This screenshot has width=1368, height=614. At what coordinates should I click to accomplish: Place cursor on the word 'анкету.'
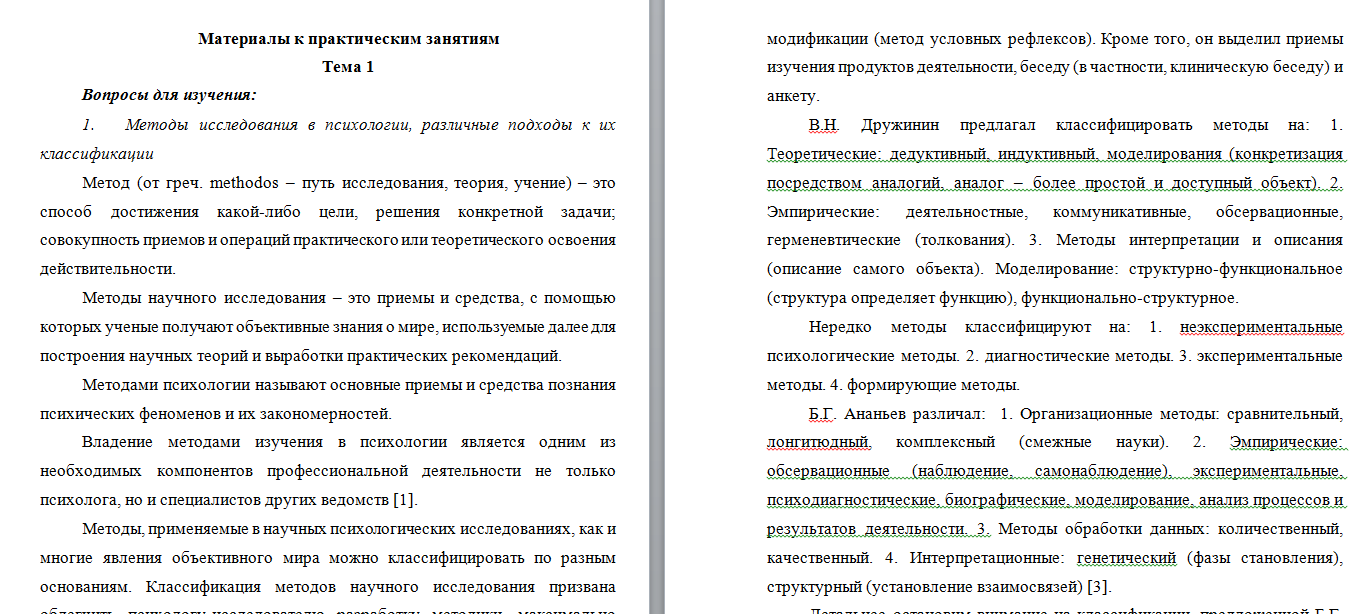(793, 97)
